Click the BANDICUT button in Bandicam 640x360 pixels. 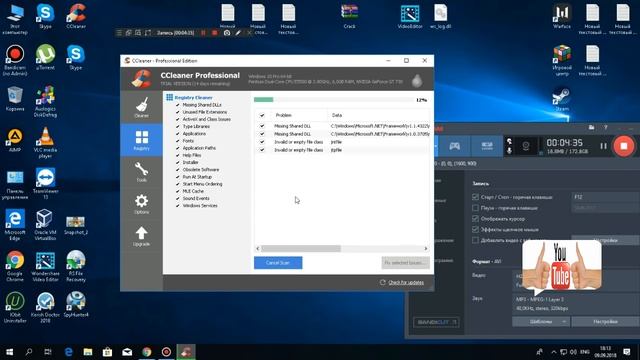[436, 322]
